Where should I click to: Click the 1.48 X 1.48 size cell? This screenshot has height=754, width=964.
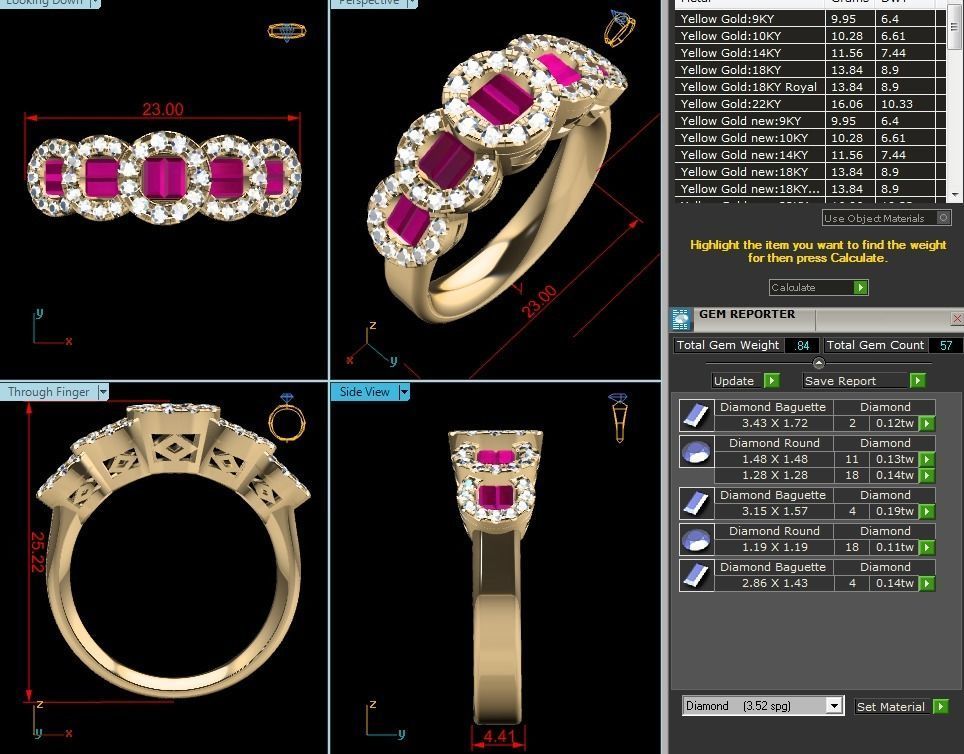[775, 459]
